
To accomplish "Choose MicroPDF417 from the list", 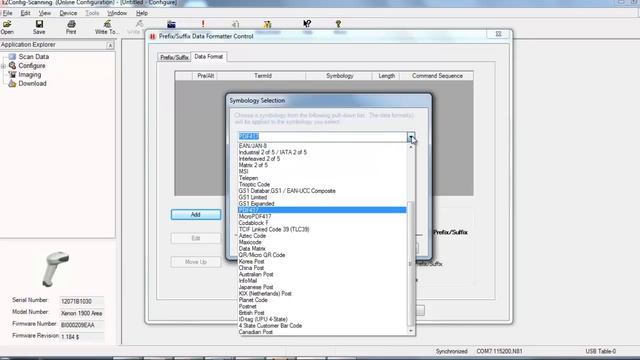I will pyautogui.click(x=322, y=216).
